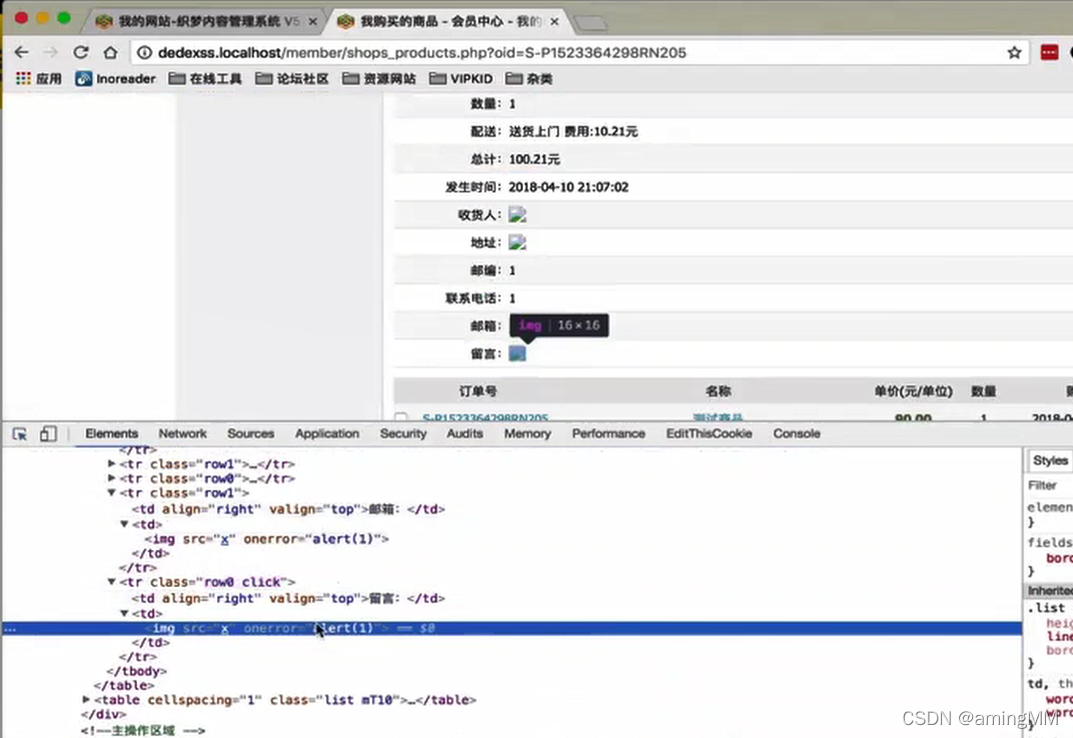The height and width of the screenshot is (738, 1073).
Task: View site information icon in address bar
Action: (144, 52)
